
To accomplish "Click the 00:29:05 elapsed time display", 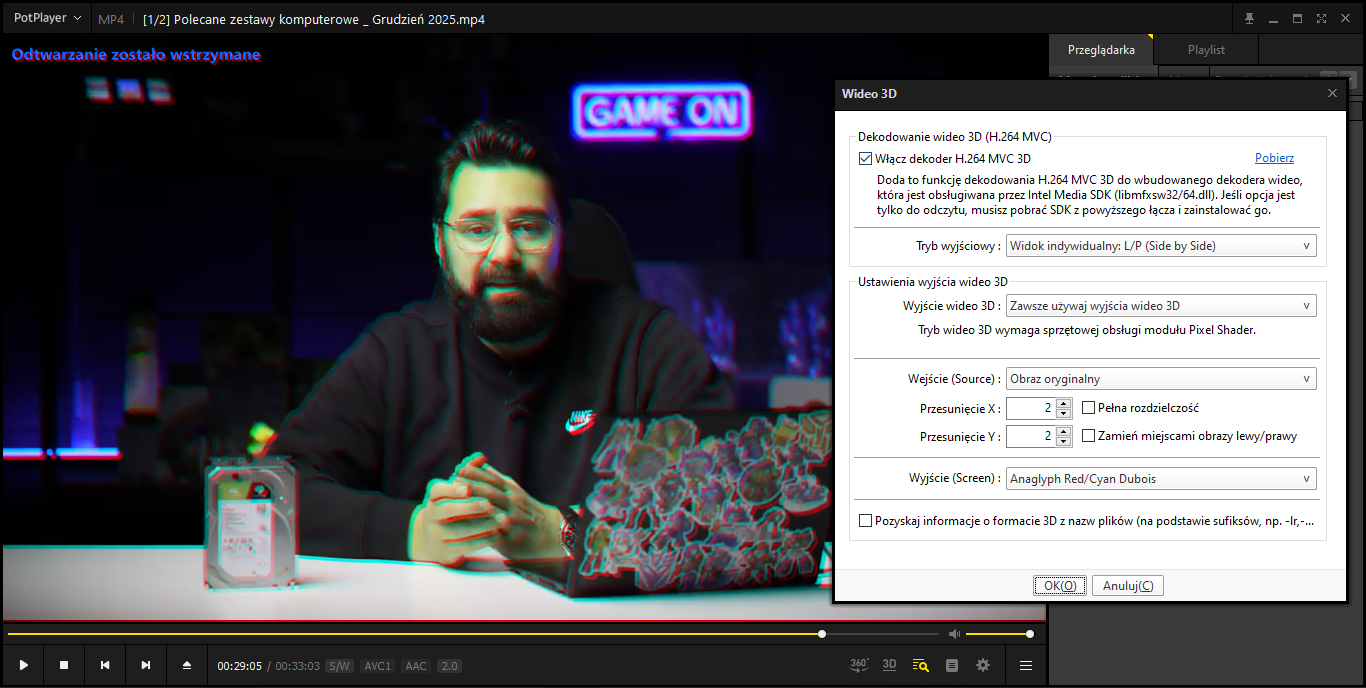I will click(240, 666).
